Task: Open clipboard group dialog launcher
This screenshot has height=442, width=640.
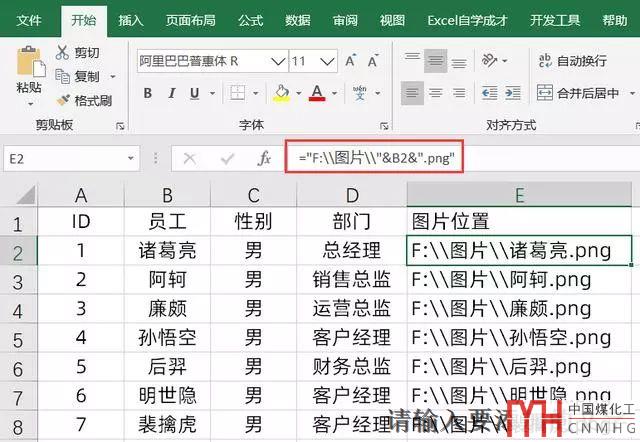Action: click(x=120, y=126)
